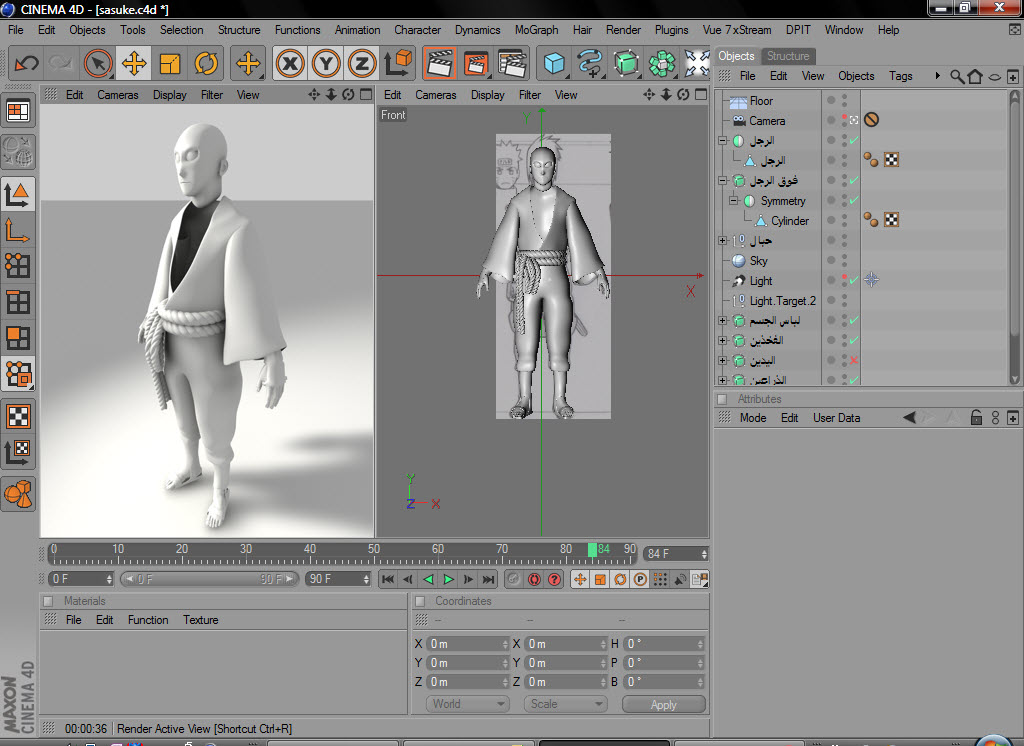This screenshot has width=1024, height=746.
Task: Open Cameras menu in the Front viewport
Action: 436,95
